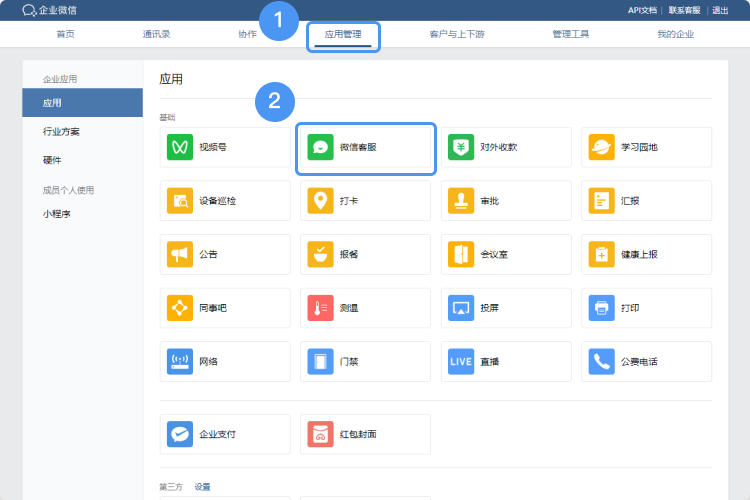Select 小程序 in the sidebar
Image resolution: width=750 pixels, height=500 pixels.
tap(57, 213)
